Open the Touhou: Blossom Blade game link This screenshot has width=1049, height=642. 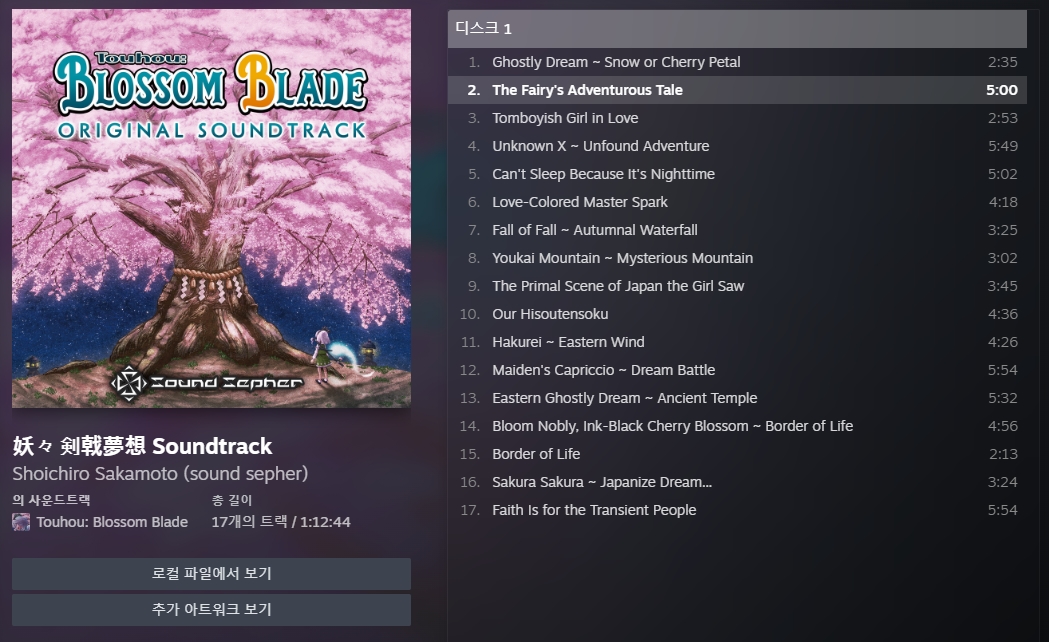click(112, 522)
